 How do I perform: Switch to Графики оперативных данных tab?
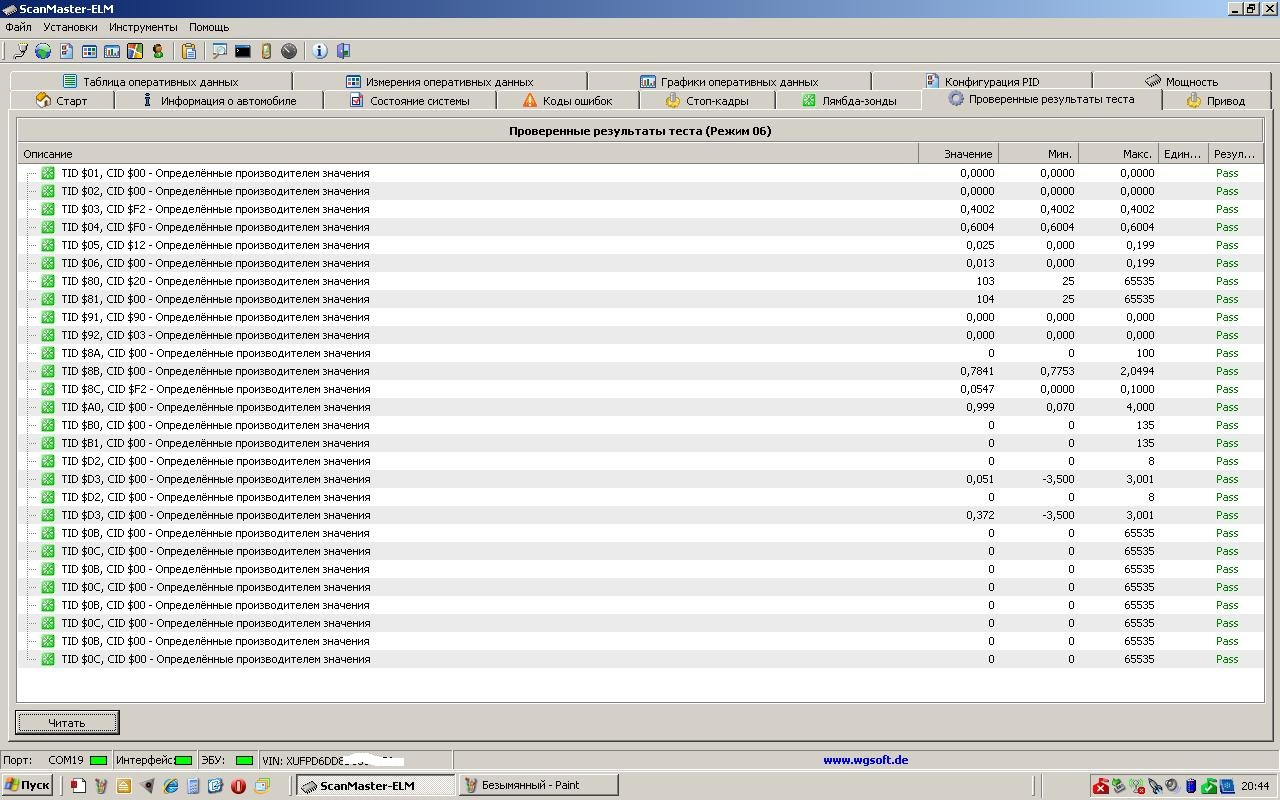coord(729,81)
